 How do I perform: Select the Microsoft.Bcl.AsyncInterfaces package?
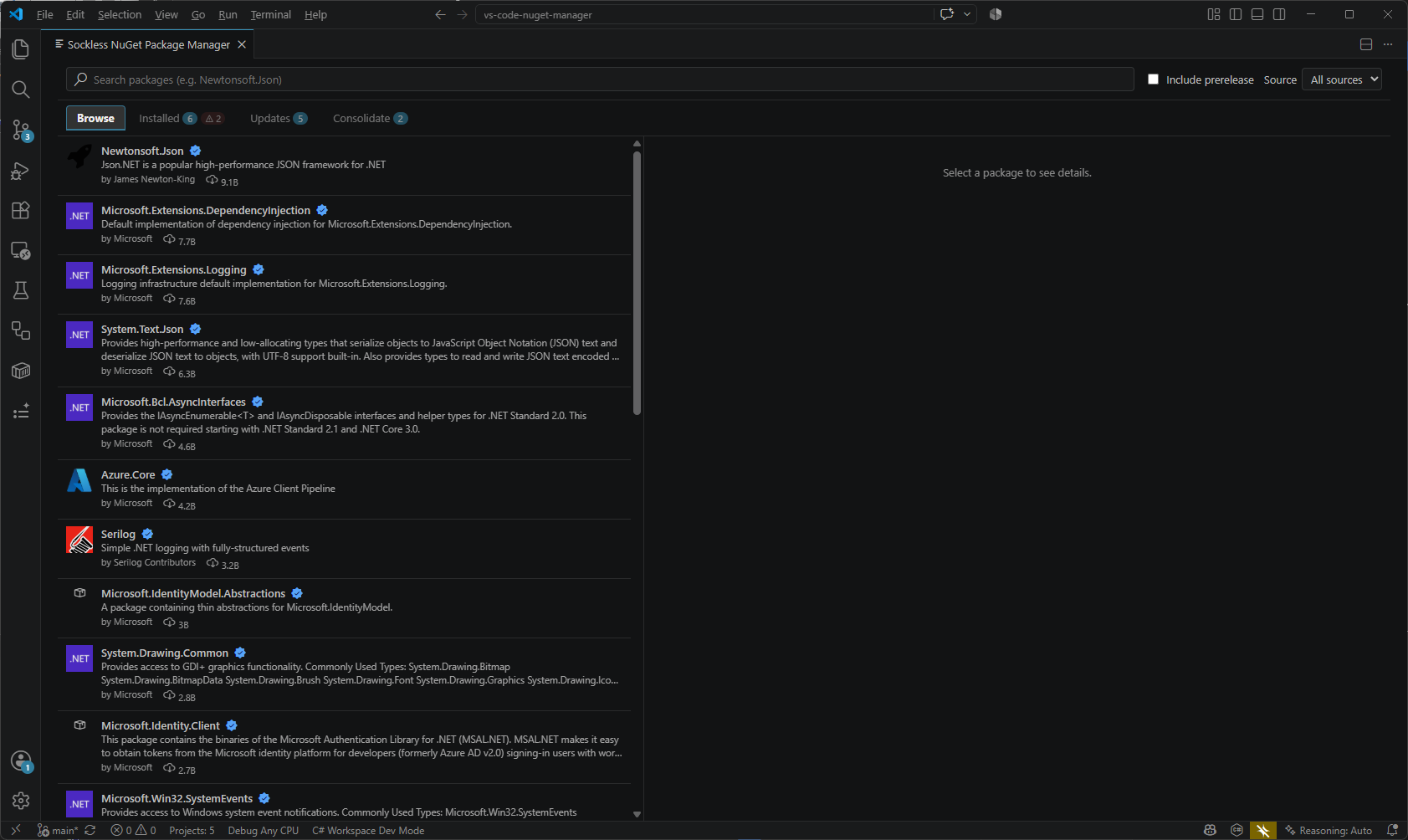coord(345,423)
